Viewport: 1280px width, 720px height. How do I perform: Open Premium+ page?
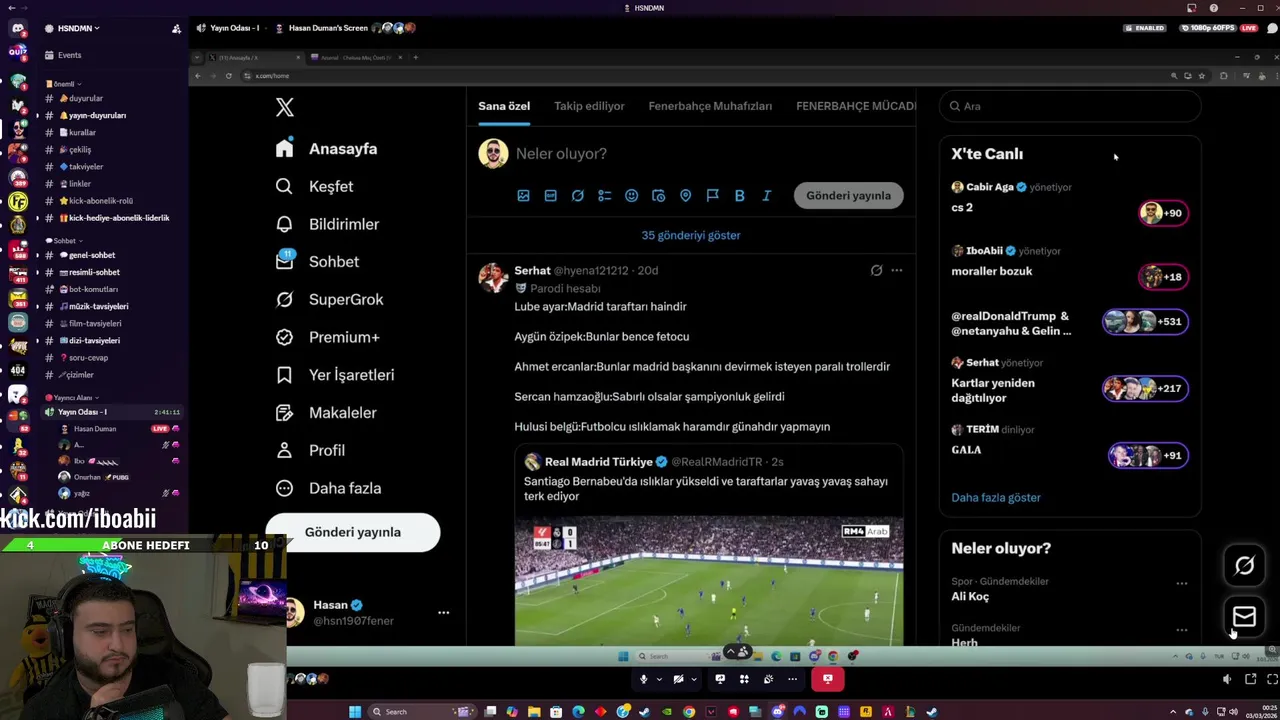coord(327,337)
